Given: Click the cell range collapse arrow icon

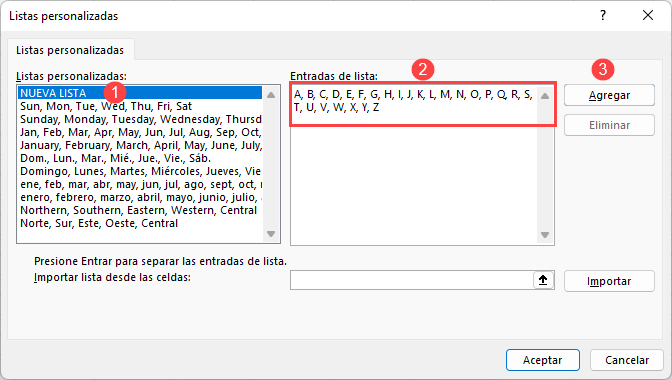Looking at the screenshot, I should 543,280.
